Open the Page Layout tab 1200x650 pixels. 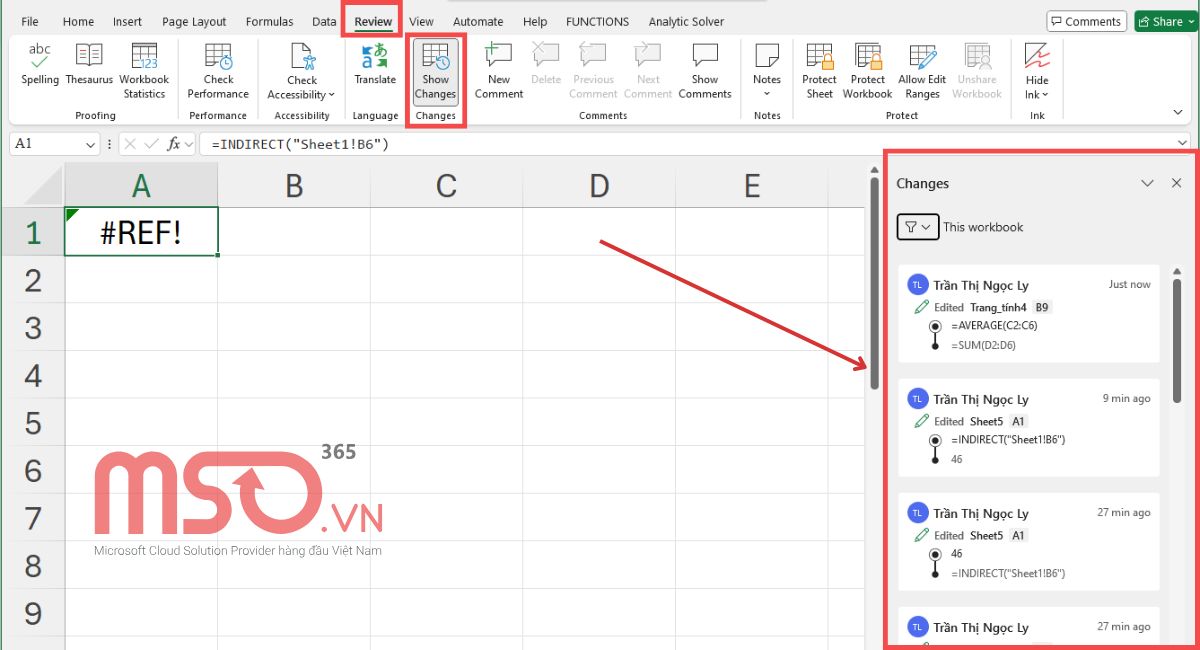pyautogui.click(x=194, y=21)
